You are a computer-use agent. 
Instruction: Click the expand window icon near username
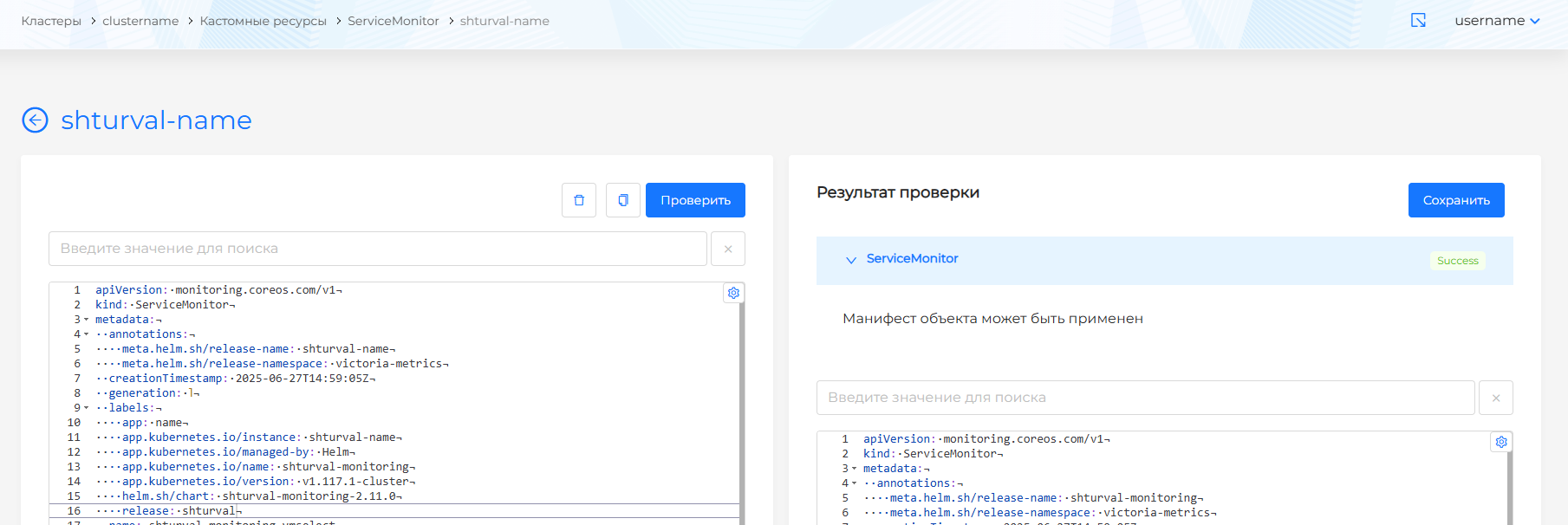click(1418, 21)
